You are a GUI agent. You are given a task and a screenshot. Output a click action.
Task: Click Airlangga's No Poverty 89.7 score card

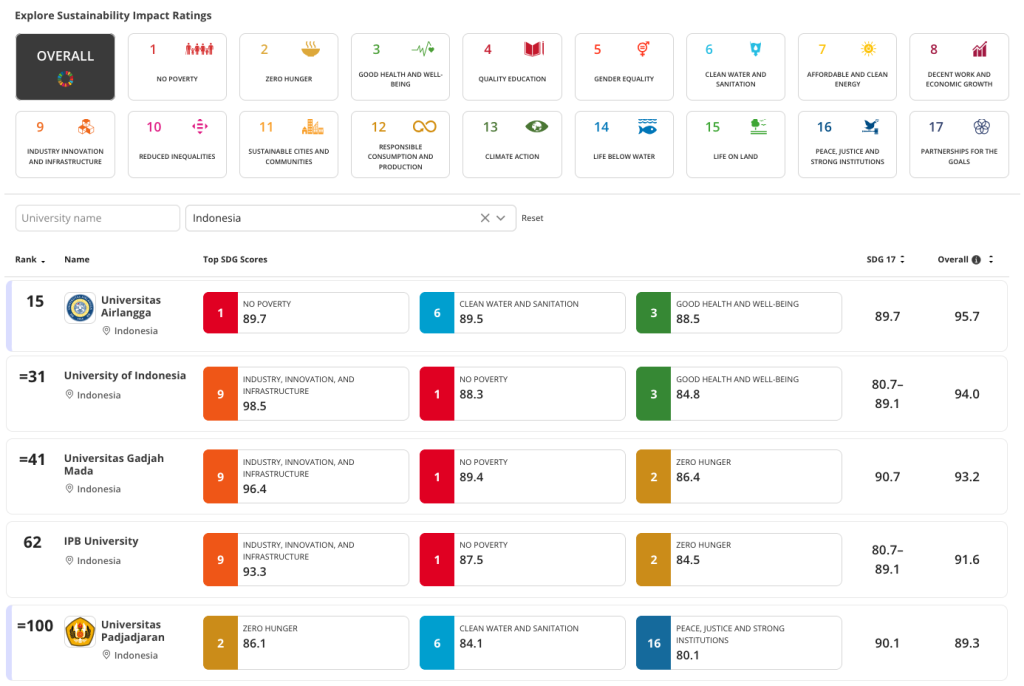click(x=306, y=313)
